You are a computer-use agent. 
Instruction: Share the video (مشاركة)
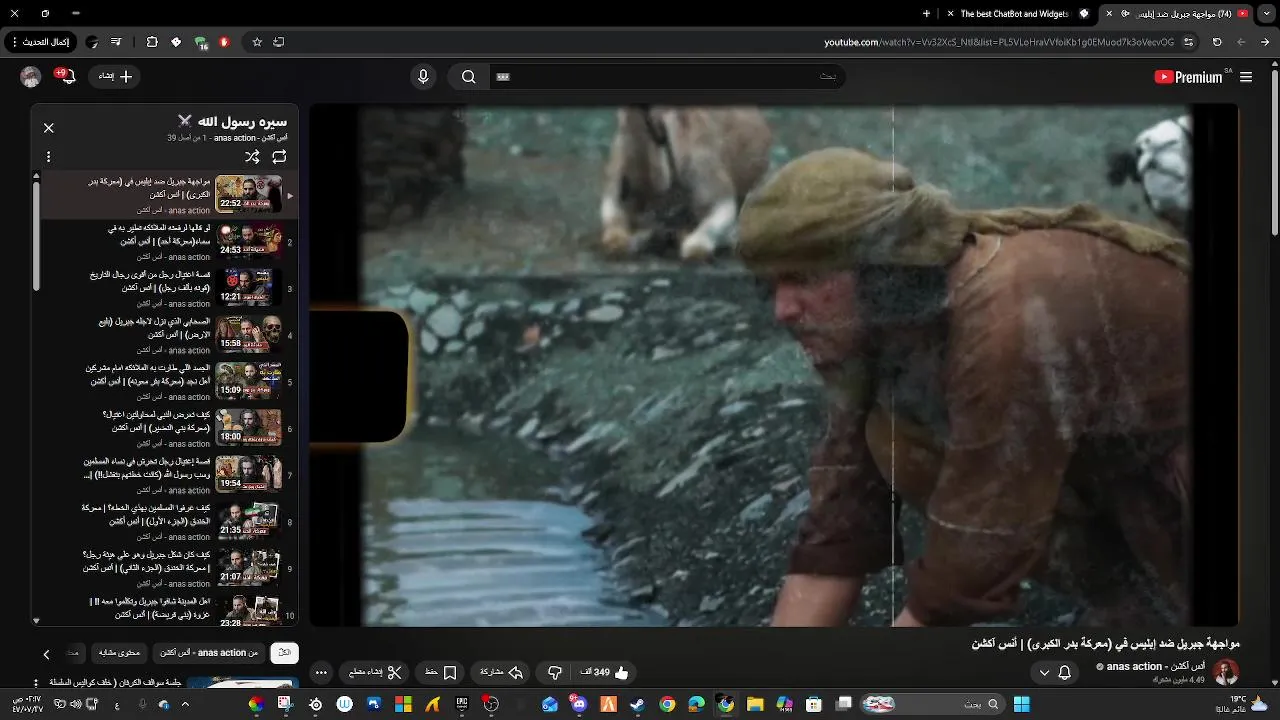[x=502, y=673]
